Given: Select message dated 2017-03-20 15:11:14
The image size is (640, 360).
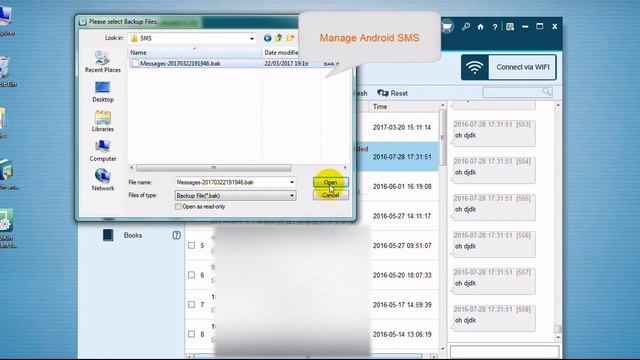Looking at the screenshot, I should click(402, 127).
